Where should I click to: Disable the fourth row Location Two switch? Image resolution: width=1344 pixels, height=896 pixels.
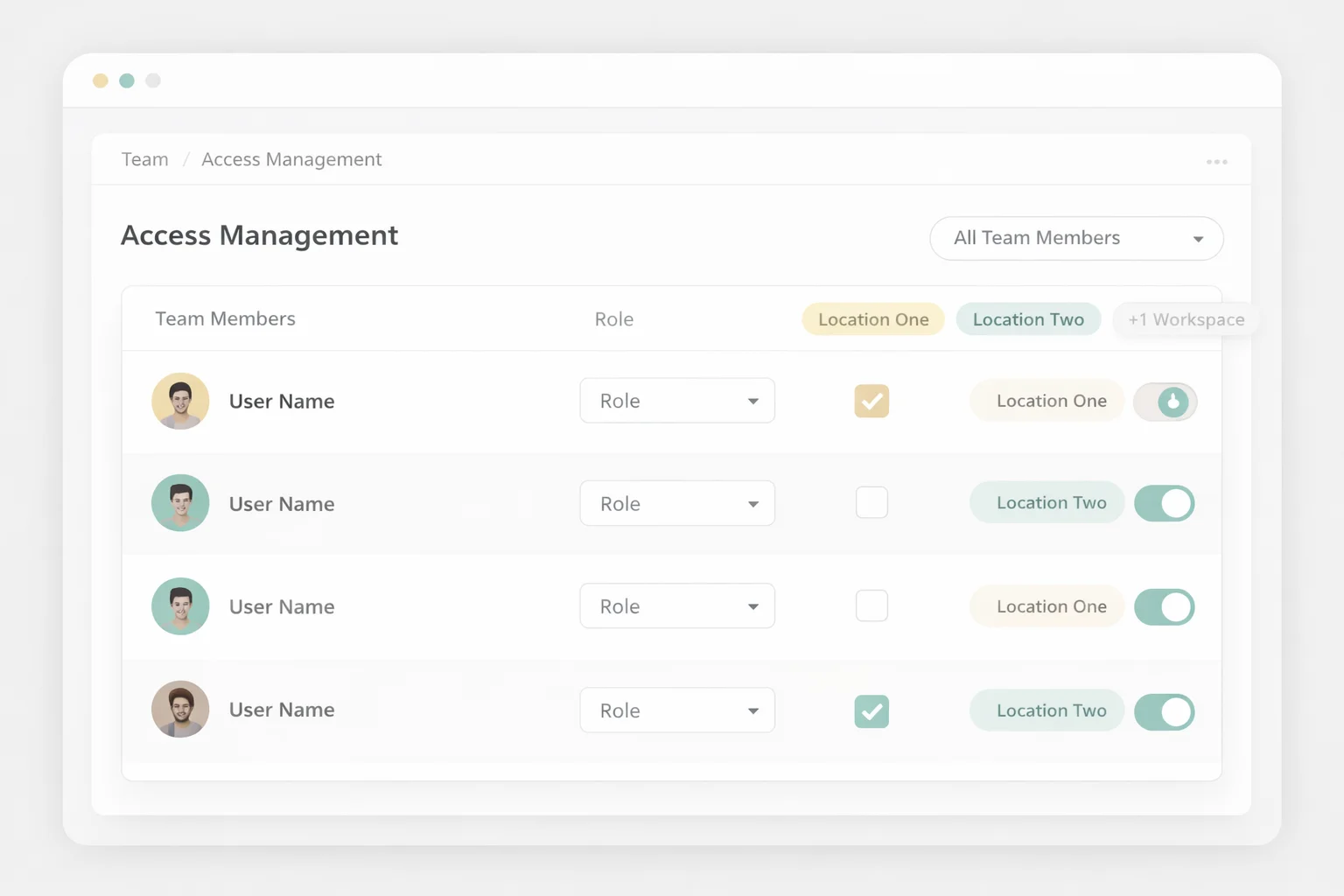1165,712
